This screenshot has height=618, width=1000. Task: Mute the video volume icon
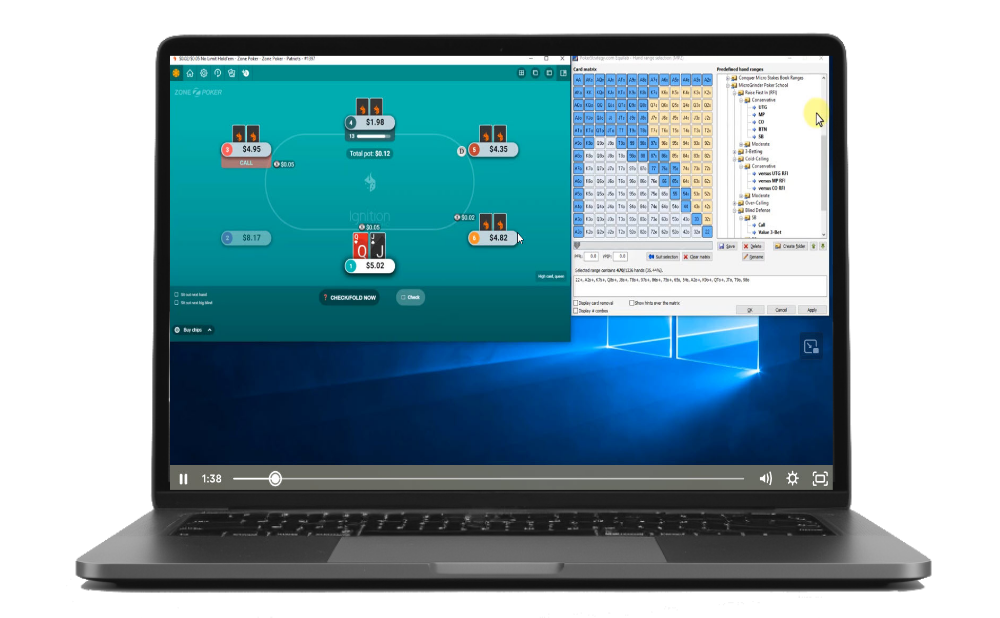[x=765, y=479]
